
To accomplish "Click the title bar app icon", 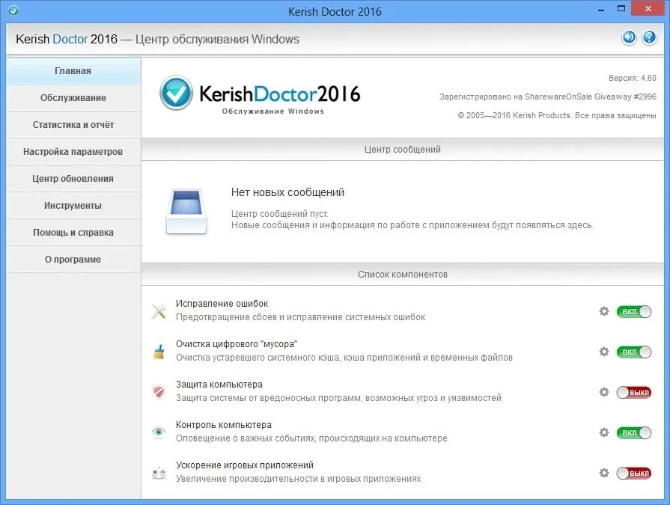I will 13,10.
